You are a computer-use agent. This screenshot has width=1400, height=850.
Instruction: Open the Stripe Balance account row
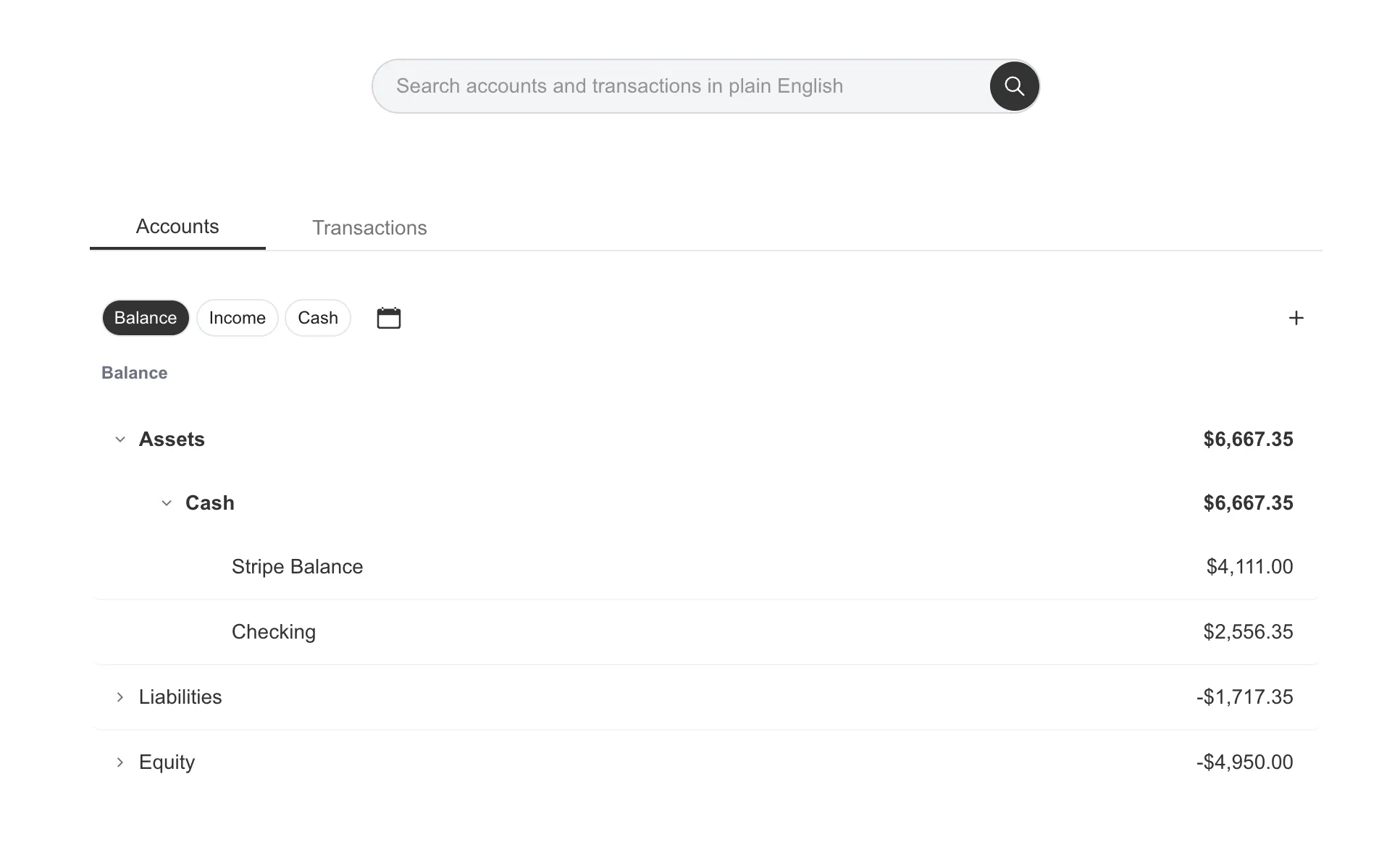click(297, 567)
